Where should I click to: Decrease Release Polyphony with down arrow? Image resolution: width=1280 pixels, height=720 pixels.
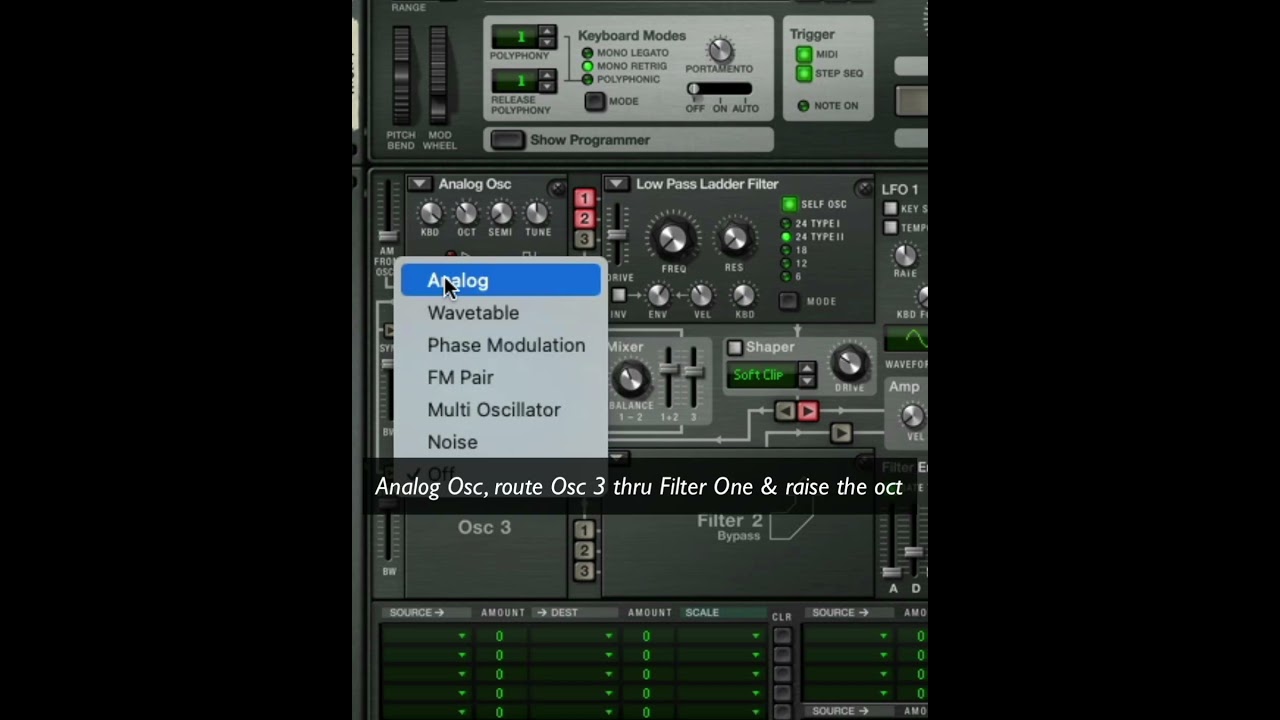546,87
